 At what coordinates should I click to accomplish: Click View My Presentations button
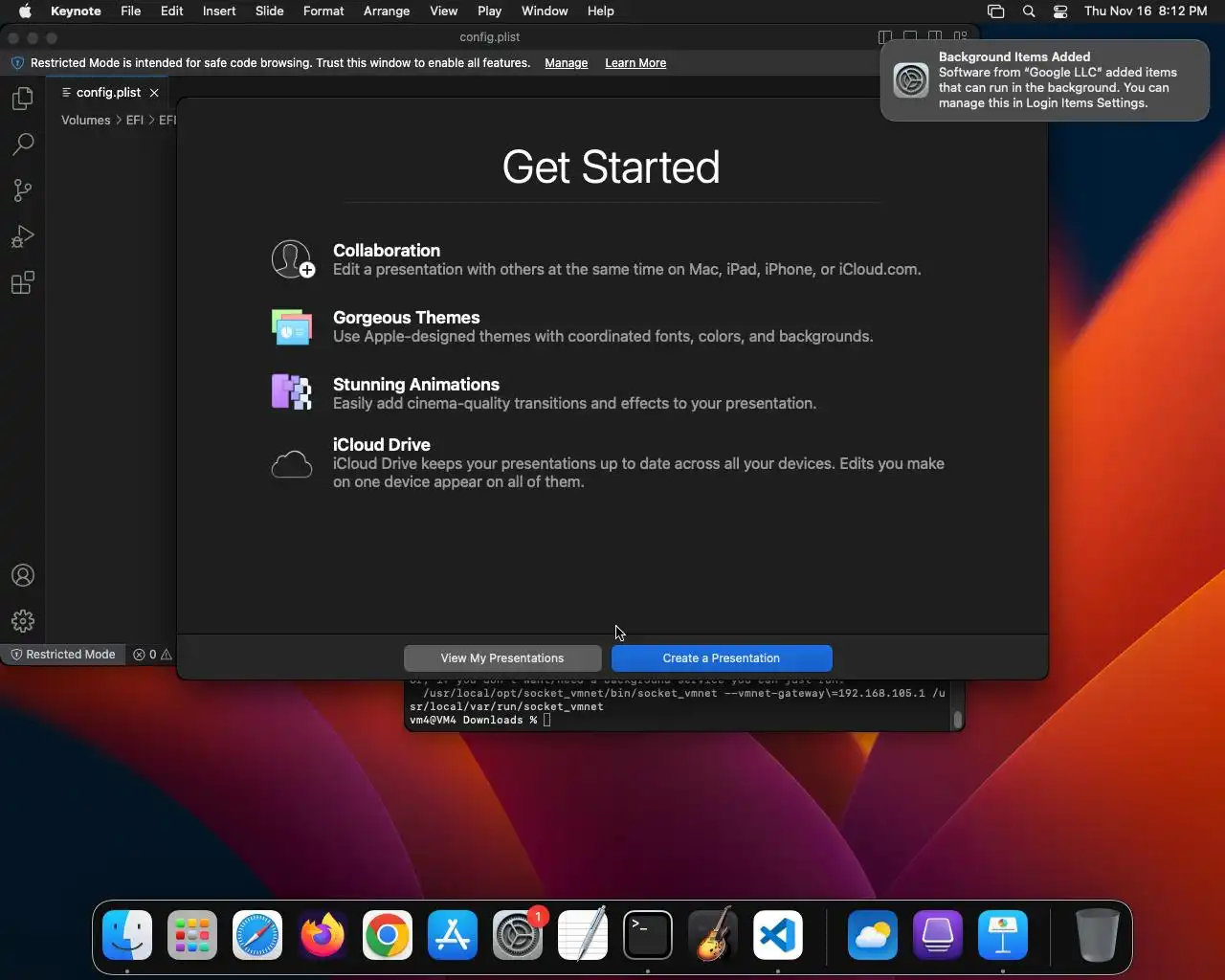click(502, 658)
